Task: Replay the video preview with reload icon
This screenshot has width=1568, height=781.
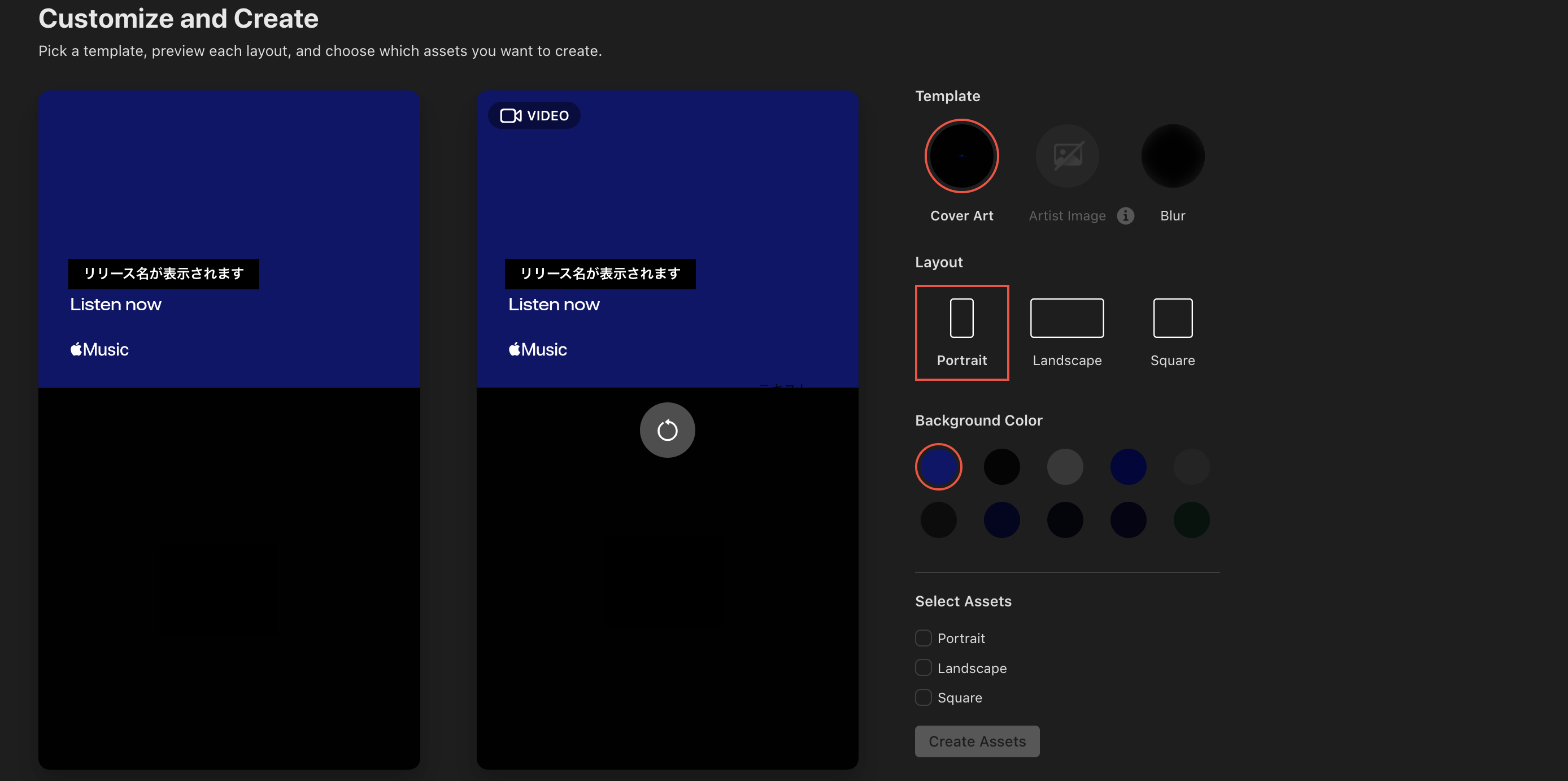Action: click(x=667, y=430)
